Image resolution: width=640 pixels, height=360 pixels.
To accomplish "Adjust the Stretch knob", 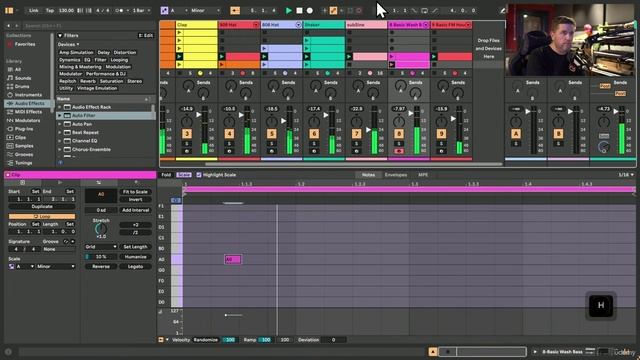I will pos(101,229).
